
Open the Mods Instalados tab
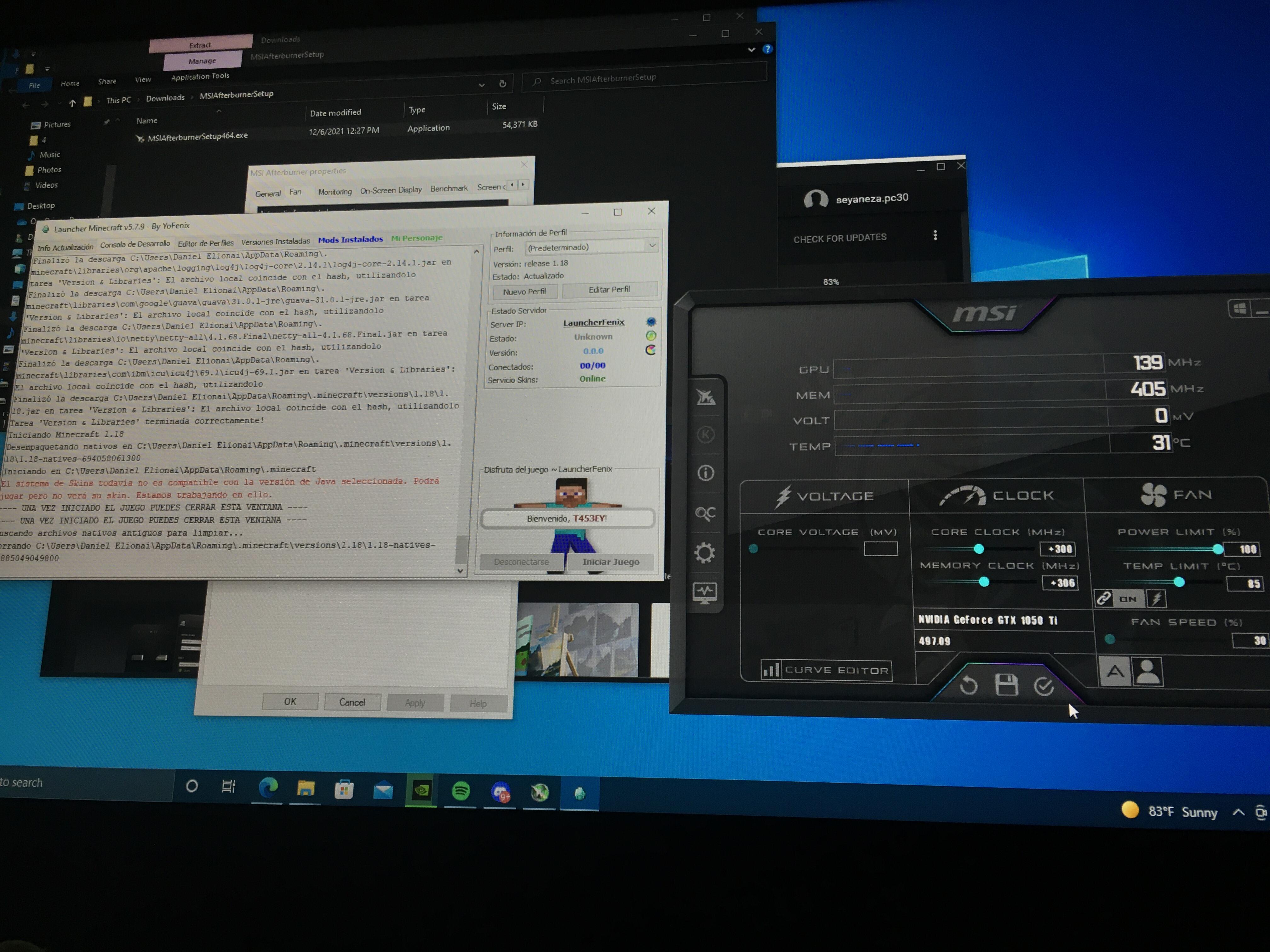coord(350,239)
